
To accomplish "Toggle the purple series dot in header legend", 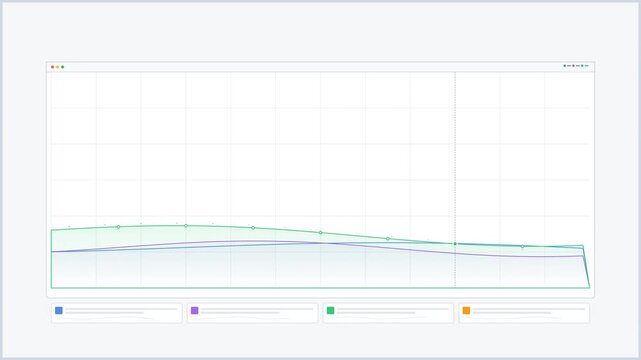I will (574, 66).
